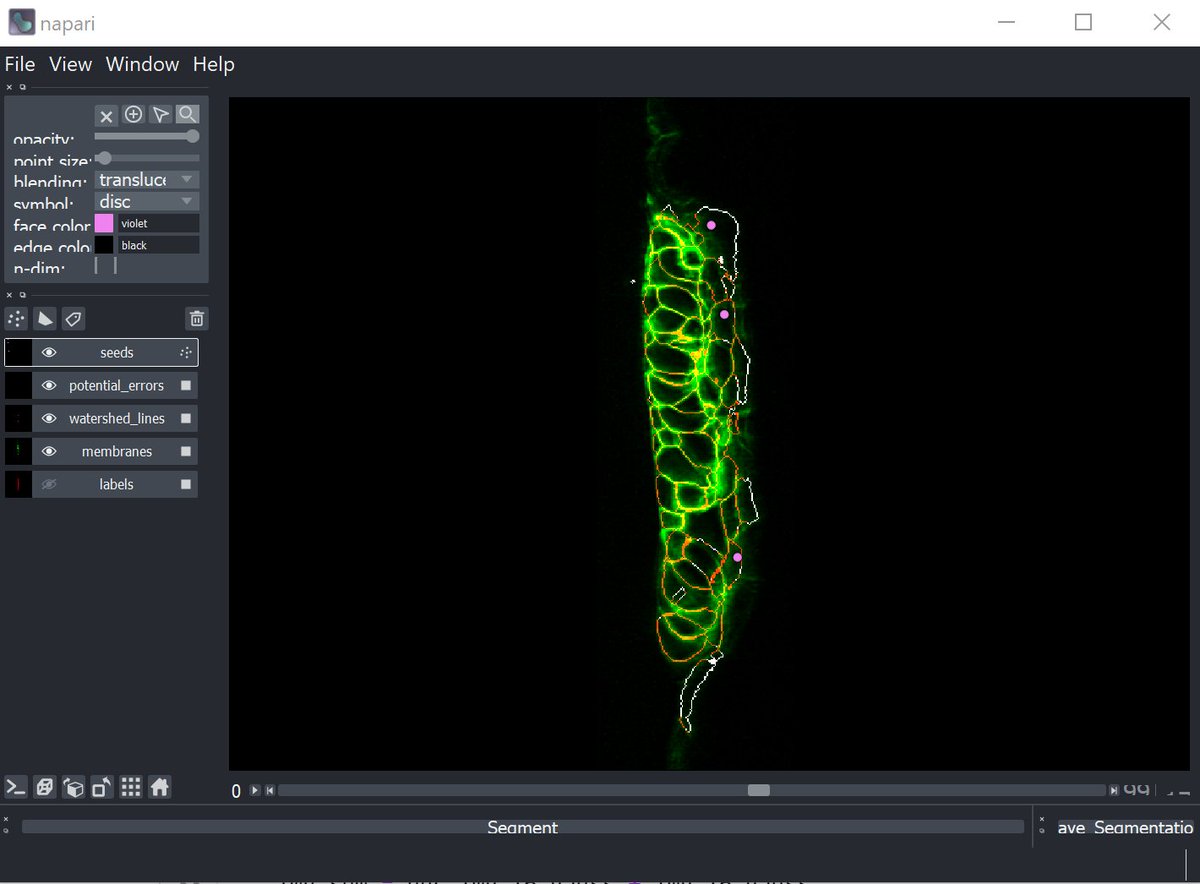Adjust the opacity slider

[146, 136]
